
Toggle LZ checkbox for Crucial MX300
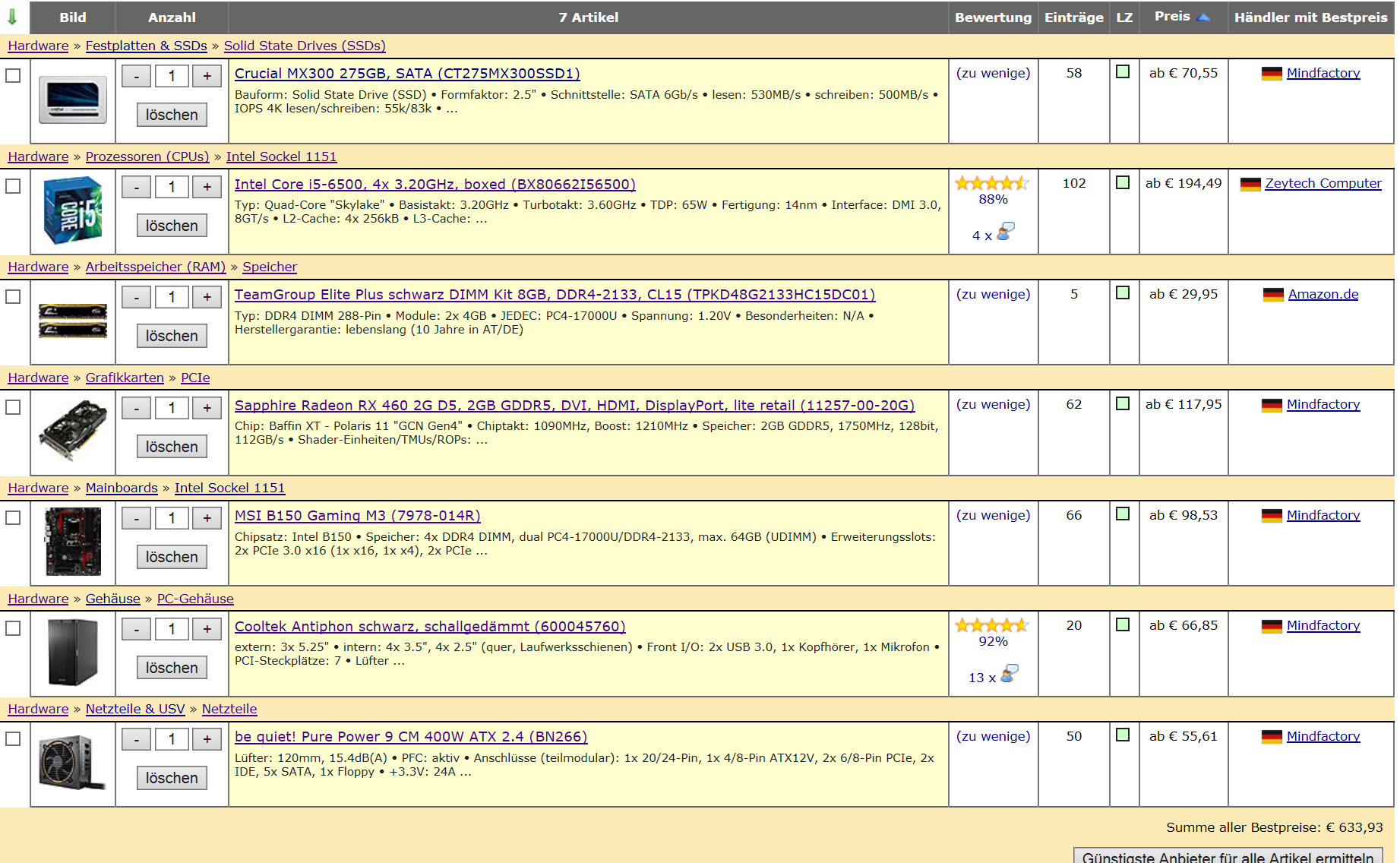1123,72
